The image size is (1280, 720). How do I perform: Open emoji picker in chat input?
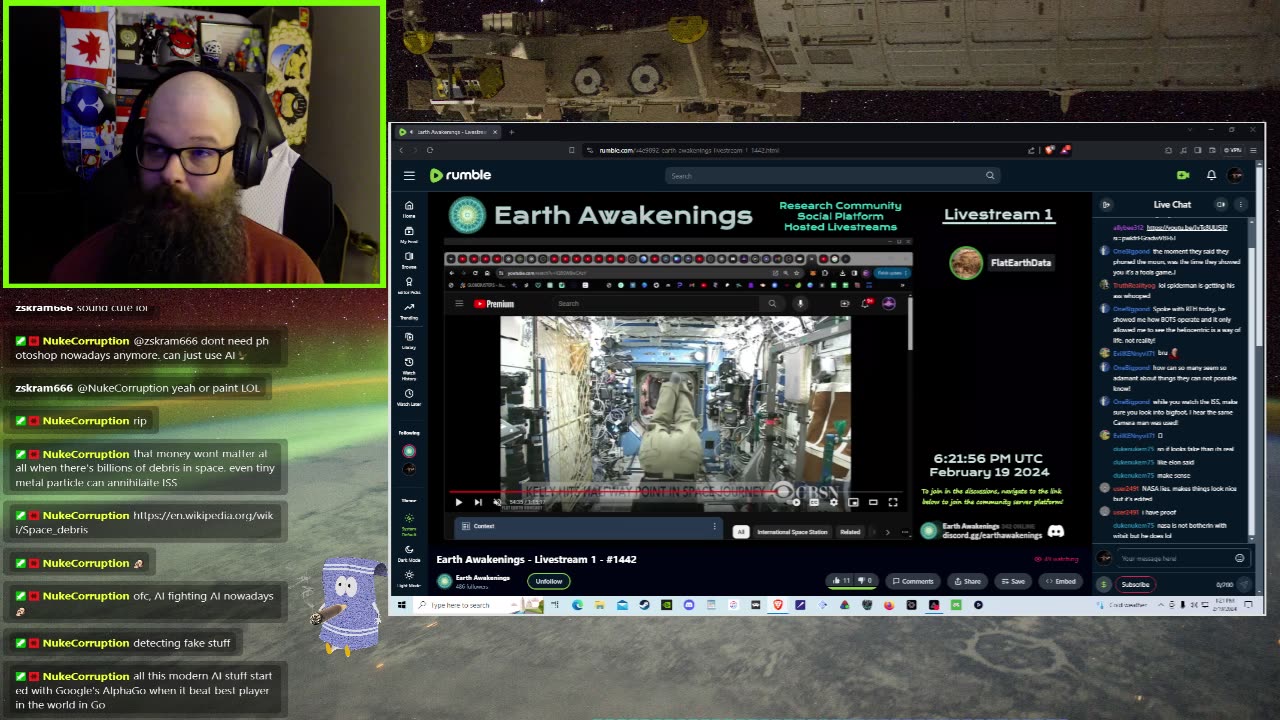tap(1239, 558)
